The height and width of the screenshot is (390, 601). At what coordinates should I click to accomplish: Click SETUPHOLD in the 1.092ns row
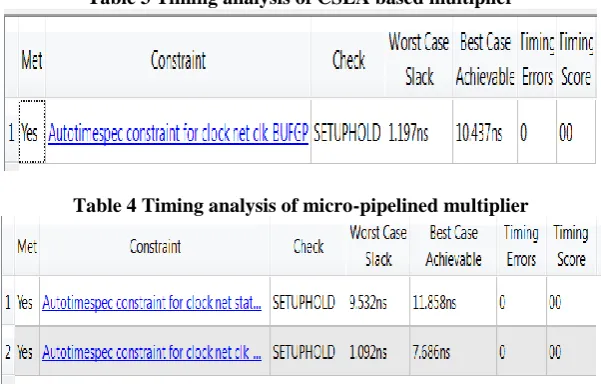[x=304, y=352]
